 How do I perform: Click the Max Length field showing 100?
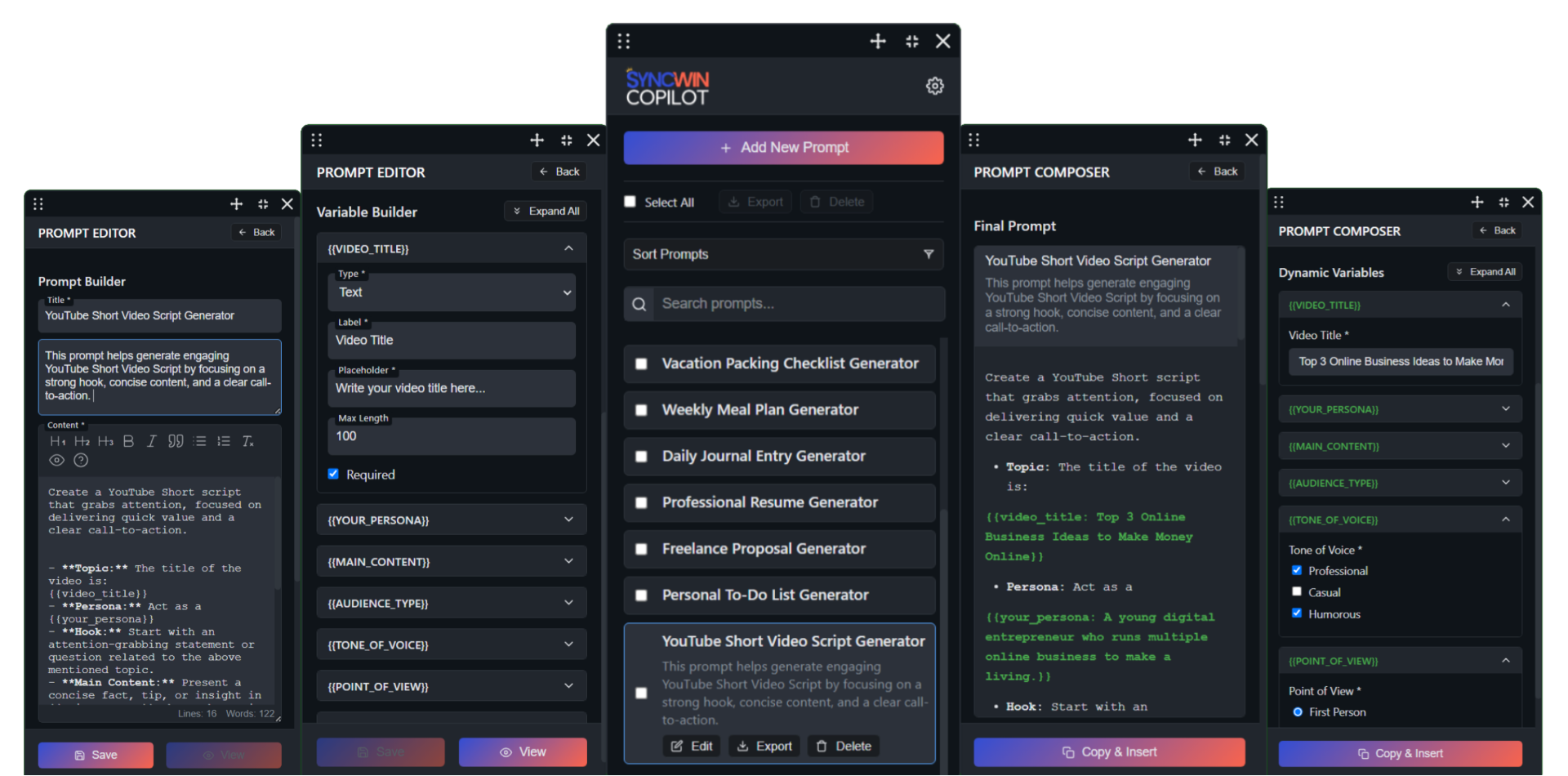[x=452, y=436]
